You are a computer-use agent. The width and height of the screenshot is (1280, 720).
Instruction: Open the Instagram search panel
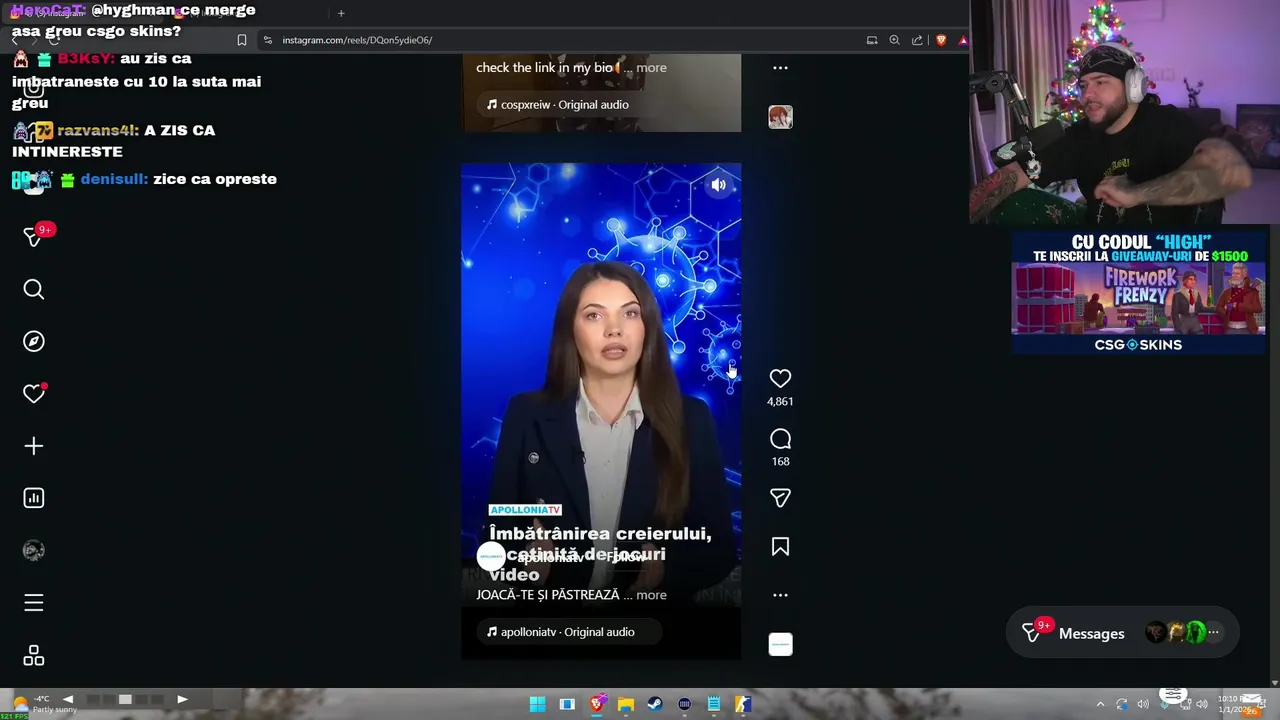(x=34, y=290)
